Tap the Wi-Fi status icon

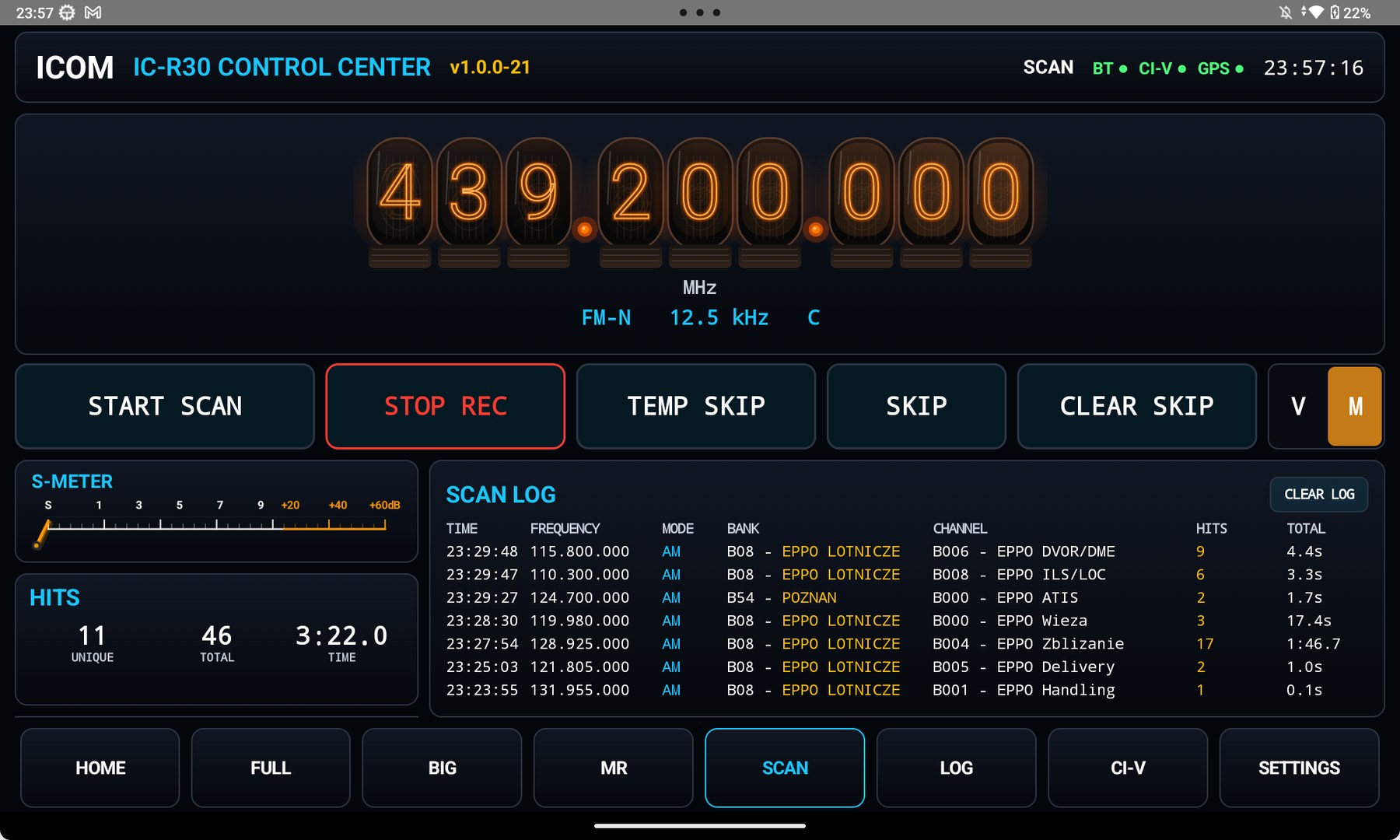(1315, 12)
